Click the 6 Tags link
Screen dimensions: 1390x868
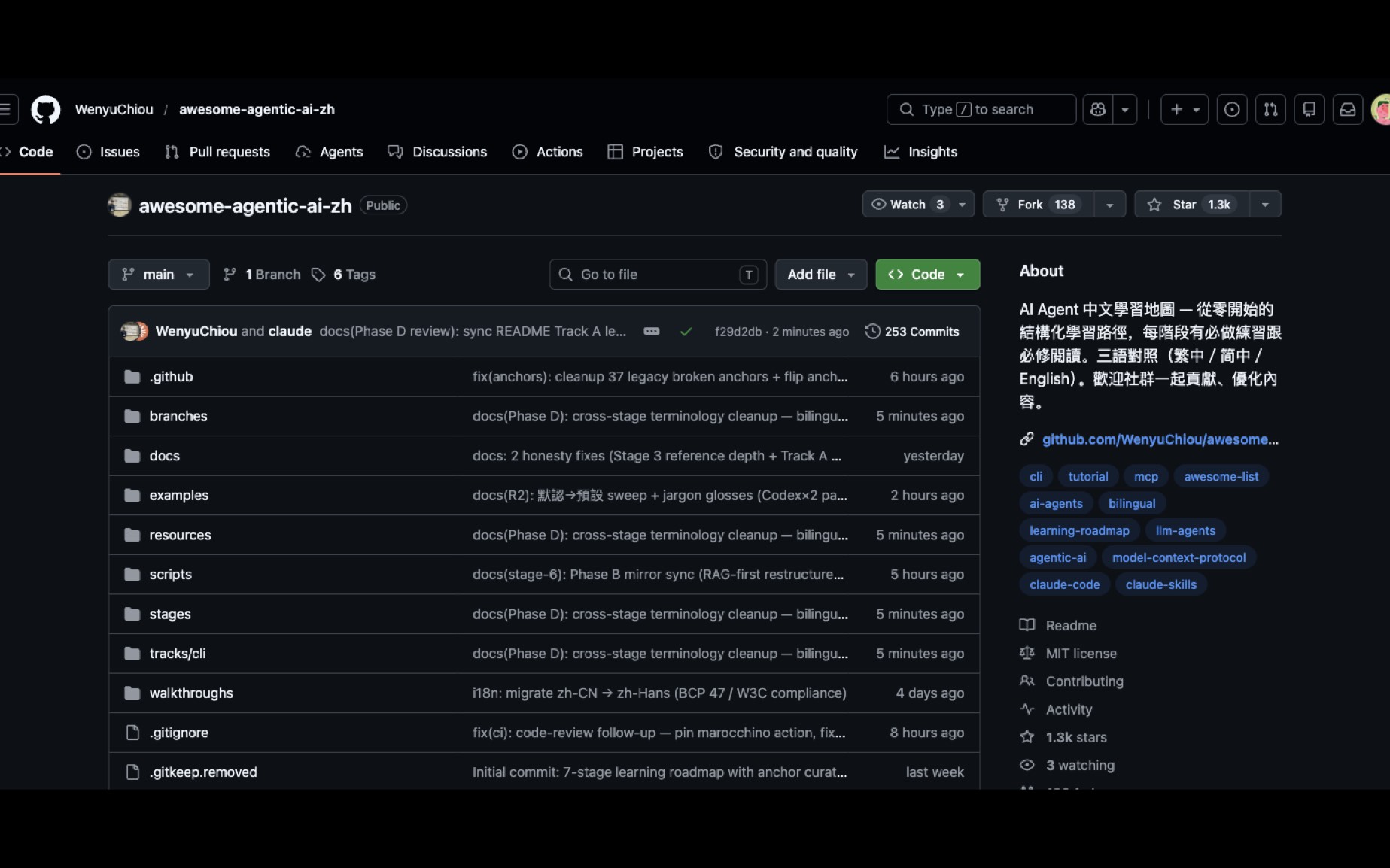tap(344, 275)
